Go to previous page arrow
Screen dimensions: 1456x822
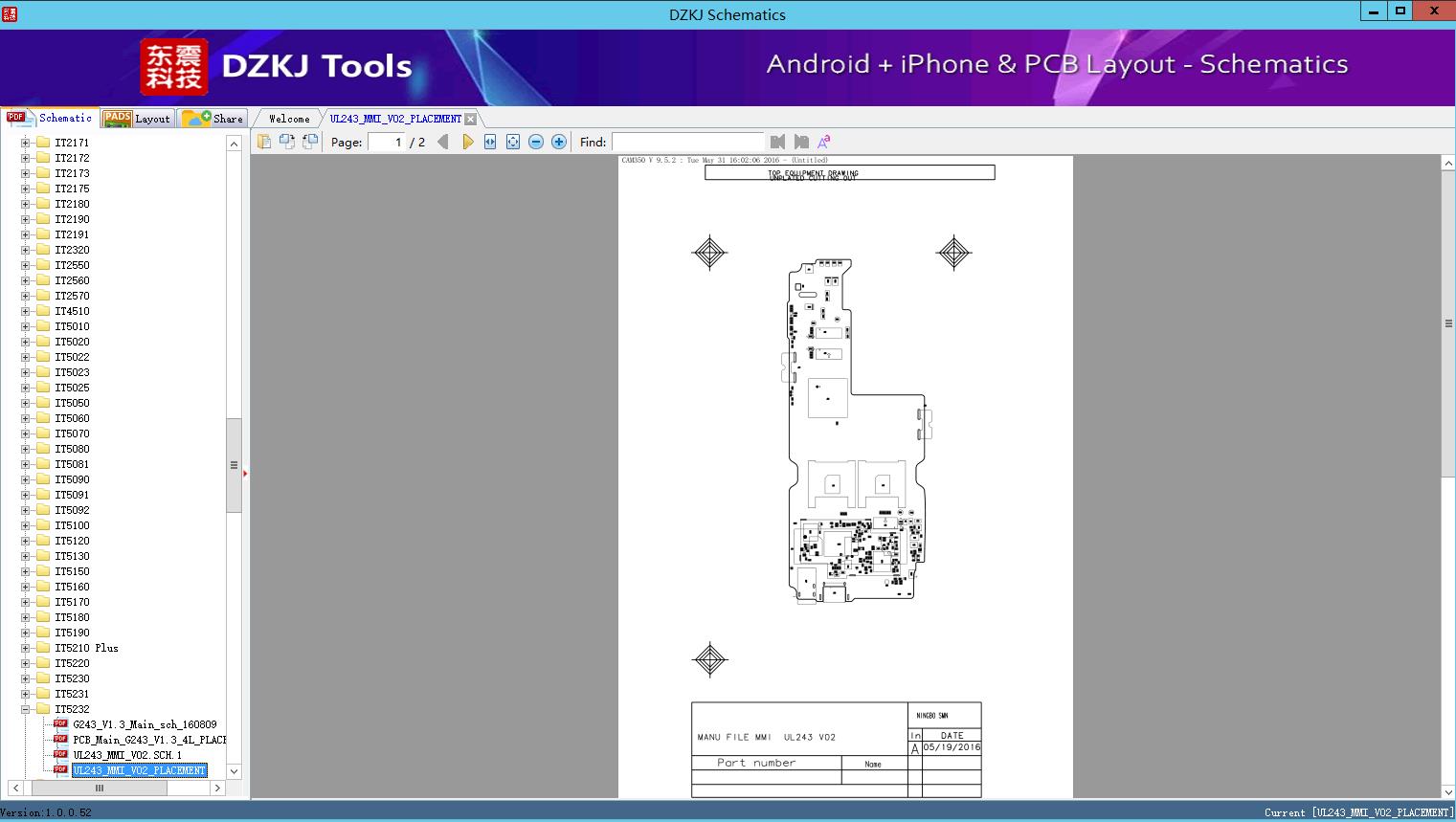(442, 142)
